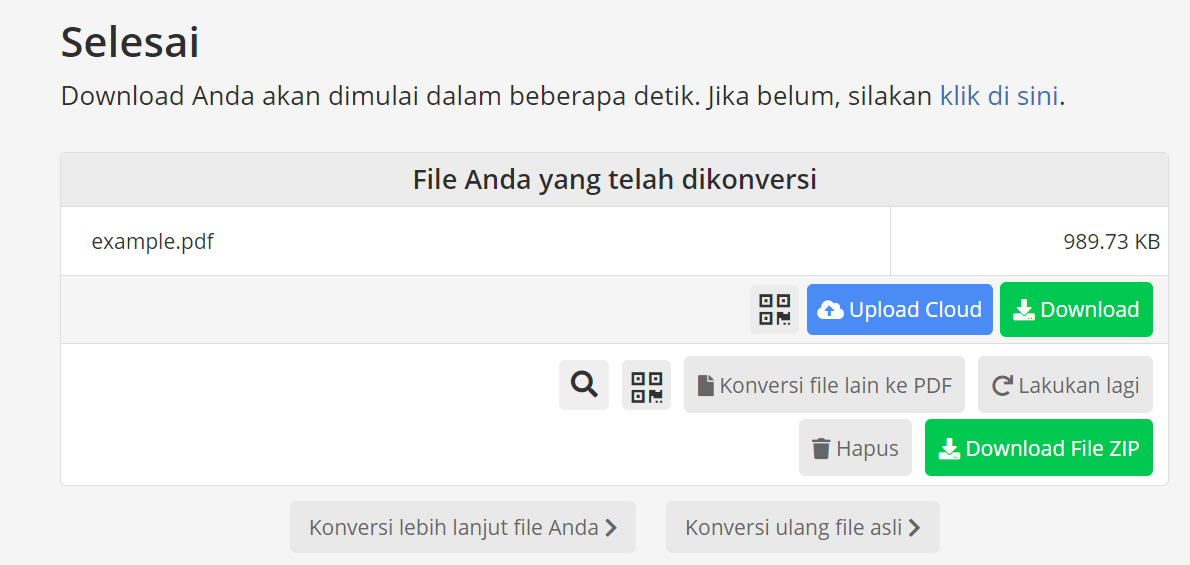The image size is (1190, 565).
Task: Click the QR code icon beside Upload Cloud
Action: 774,310
